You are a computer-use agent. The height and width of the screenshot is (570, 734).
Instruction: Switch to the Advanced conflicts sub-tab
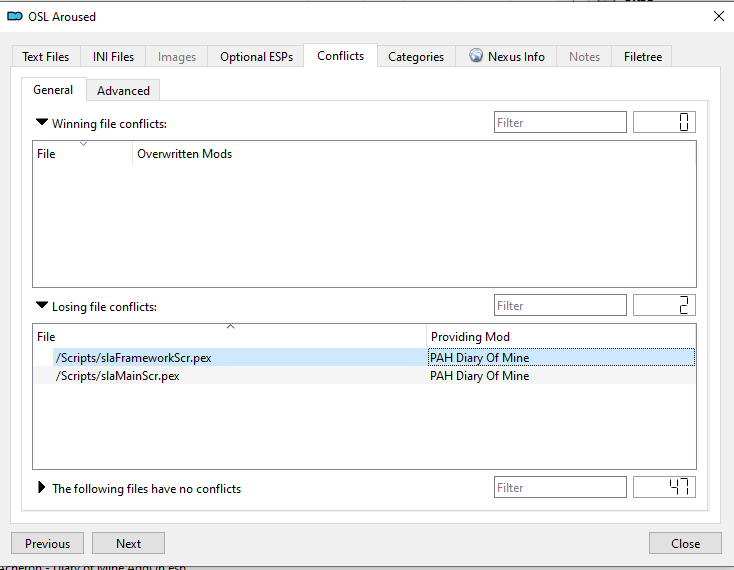point(123,91)
